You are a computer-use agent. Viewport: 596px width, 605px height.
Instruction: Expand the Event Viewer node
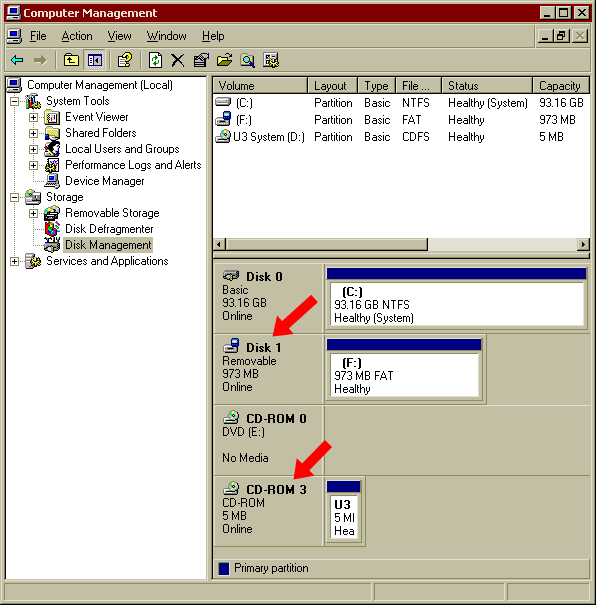coord(33,117)
